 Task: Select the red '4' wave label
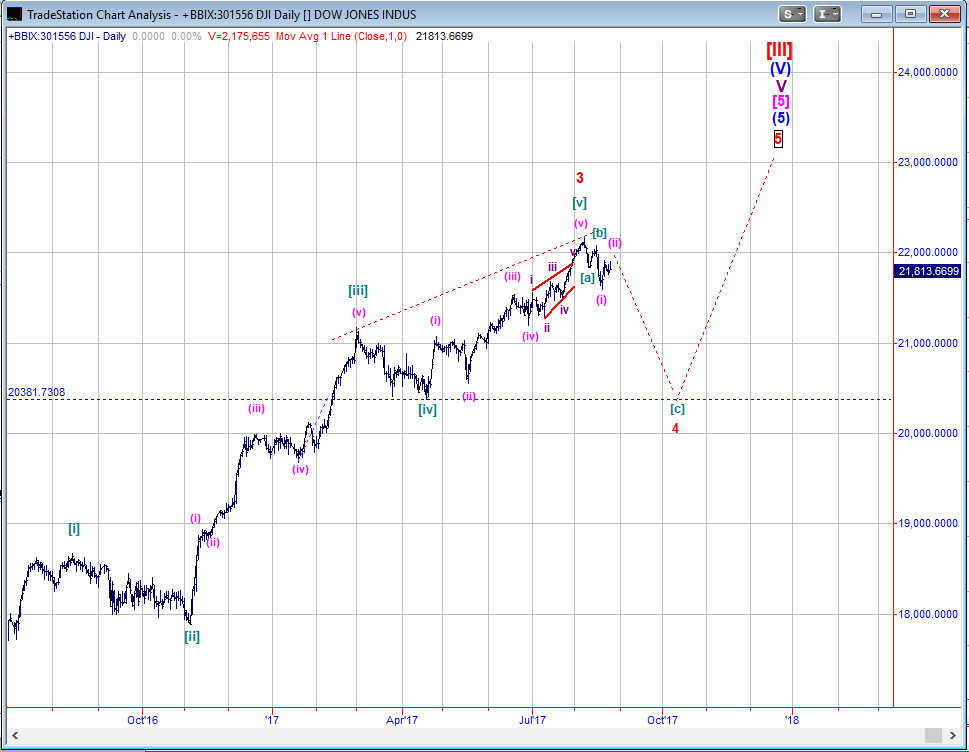pyautogui.click(x=675, y=428)
